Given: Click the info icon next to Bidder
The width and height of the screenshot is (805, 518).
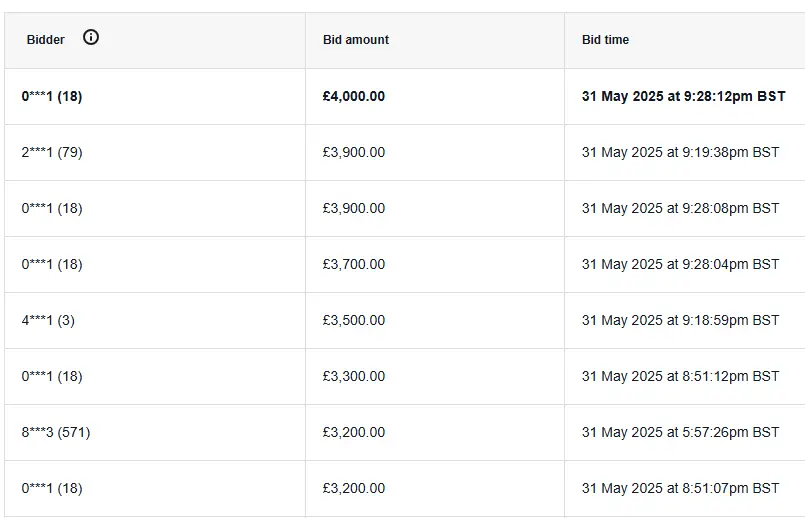Looking at the screenshot, I should click(91, 38).
